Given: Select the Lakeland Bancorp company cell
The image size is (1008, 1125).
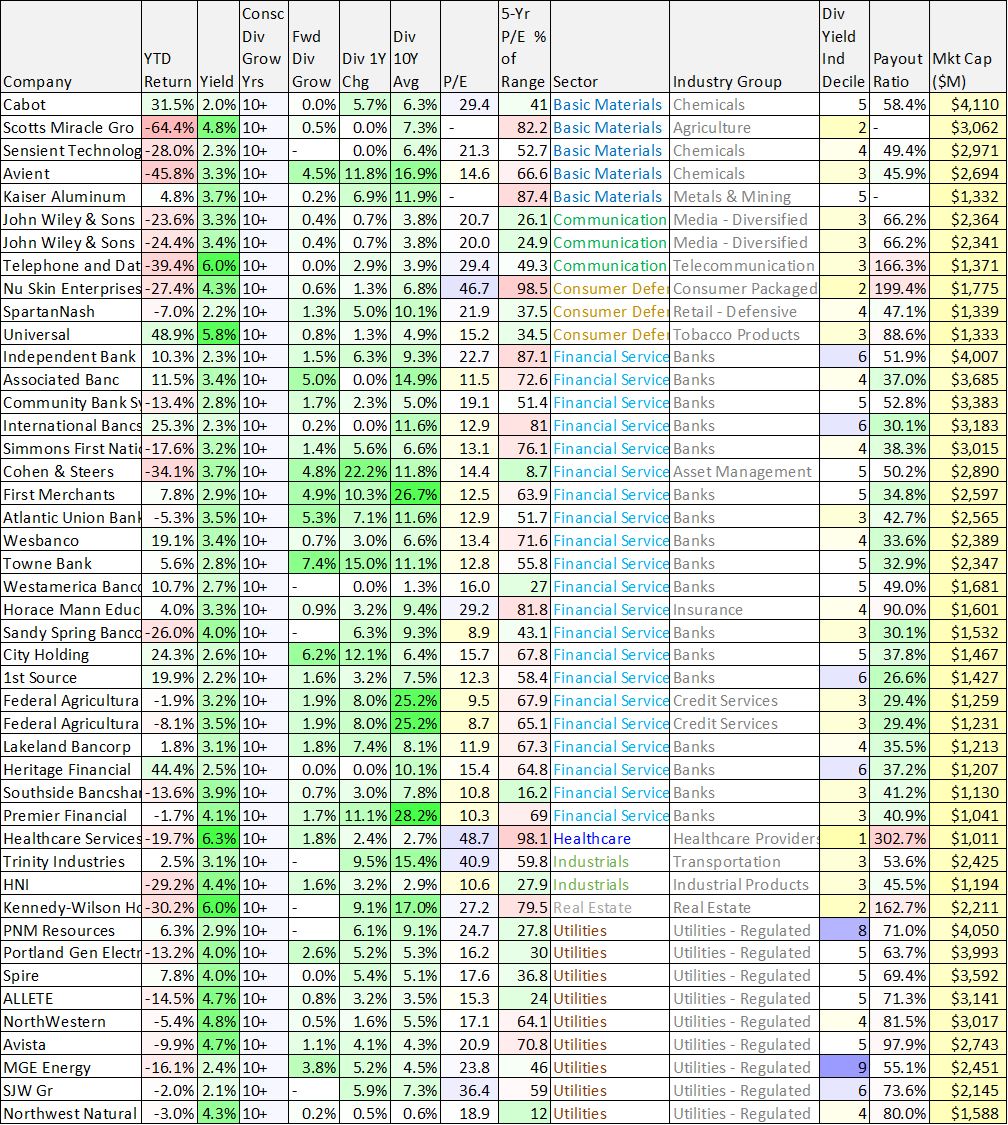Looking at the screenshot, I should (x=71, y=746).
